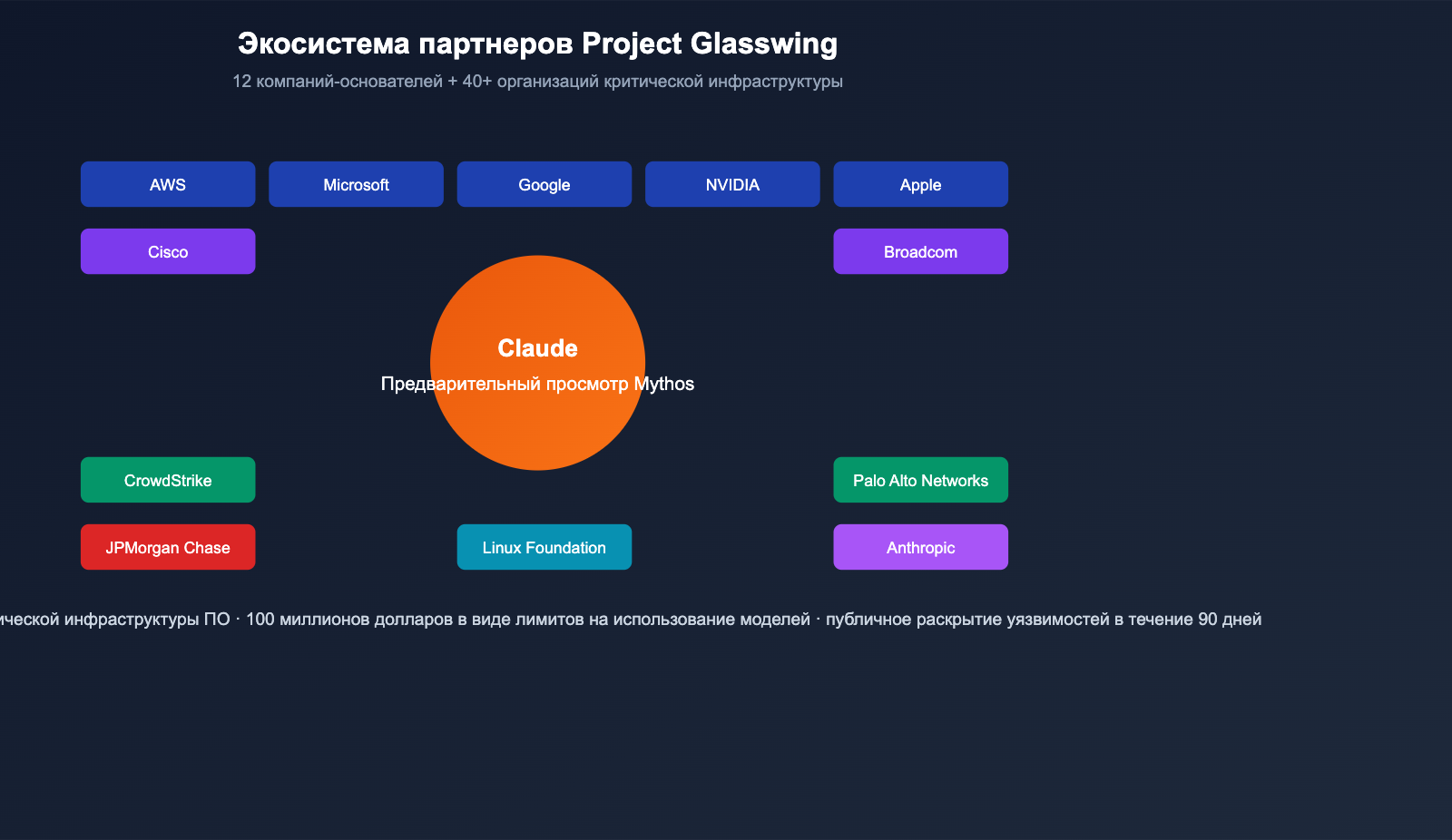Click the Broadcom tile

pos(920,251)
